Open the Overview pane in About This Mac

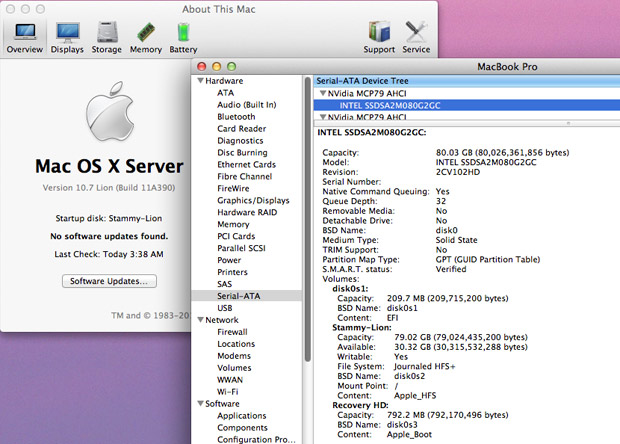(25, 38)
